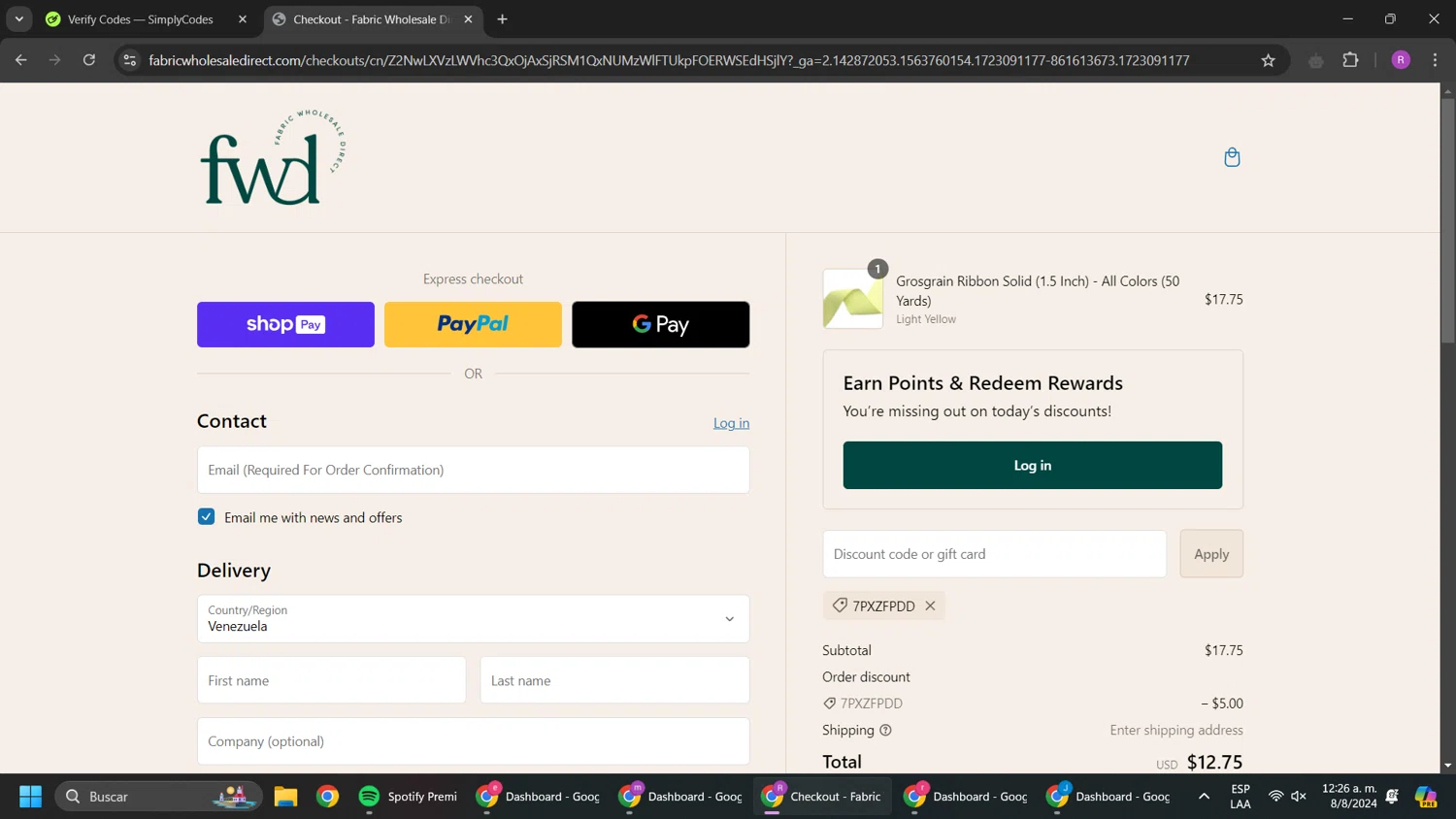Open the Wi-Fi network settings icon
This screenshot has width=1456, height=819.
coord(1275,797)
